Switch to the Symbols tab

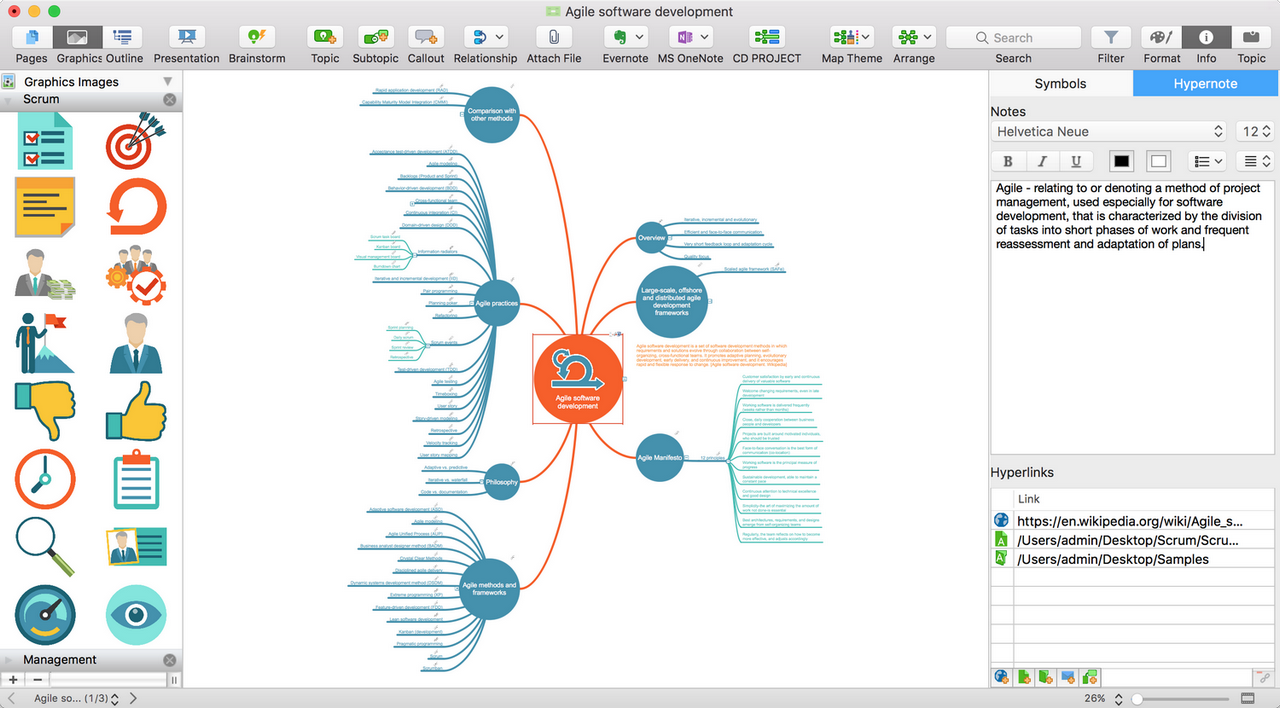1060,84
